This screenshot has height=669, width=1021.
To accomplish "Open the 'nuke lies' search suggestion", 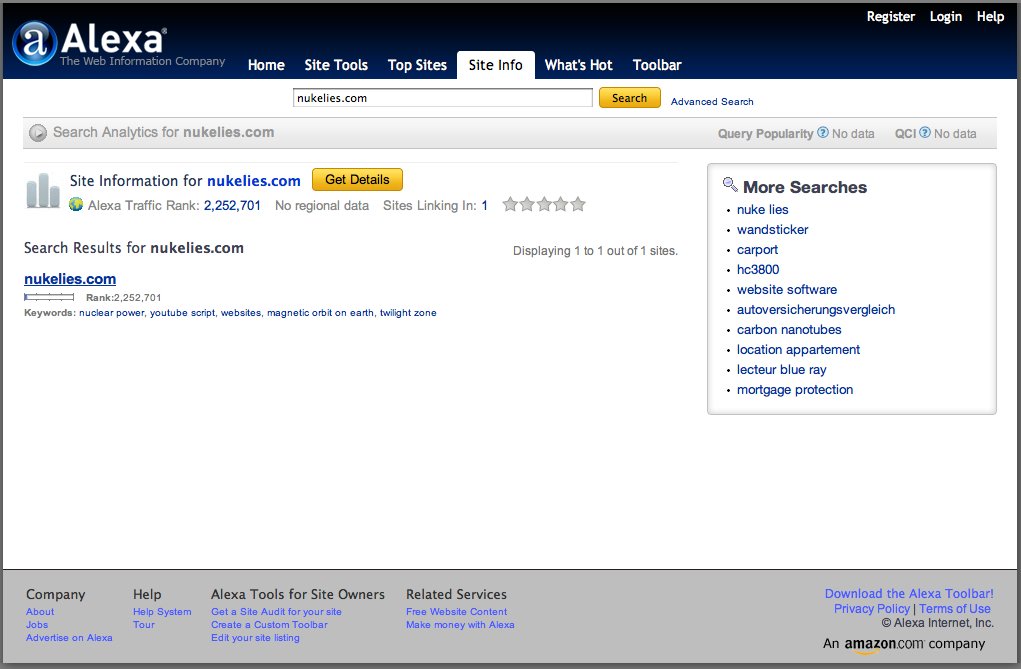I will click(x=762, y=210).
